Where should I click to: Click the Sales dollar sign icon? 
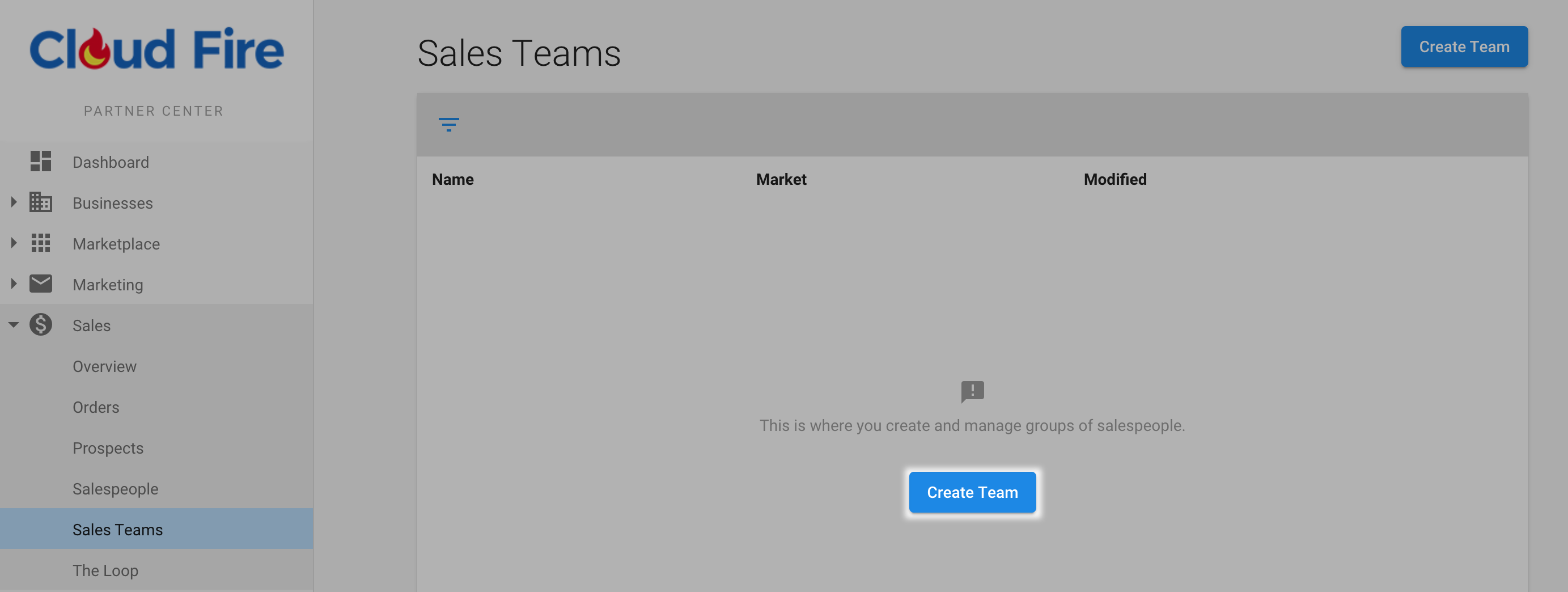coord(41,324)
